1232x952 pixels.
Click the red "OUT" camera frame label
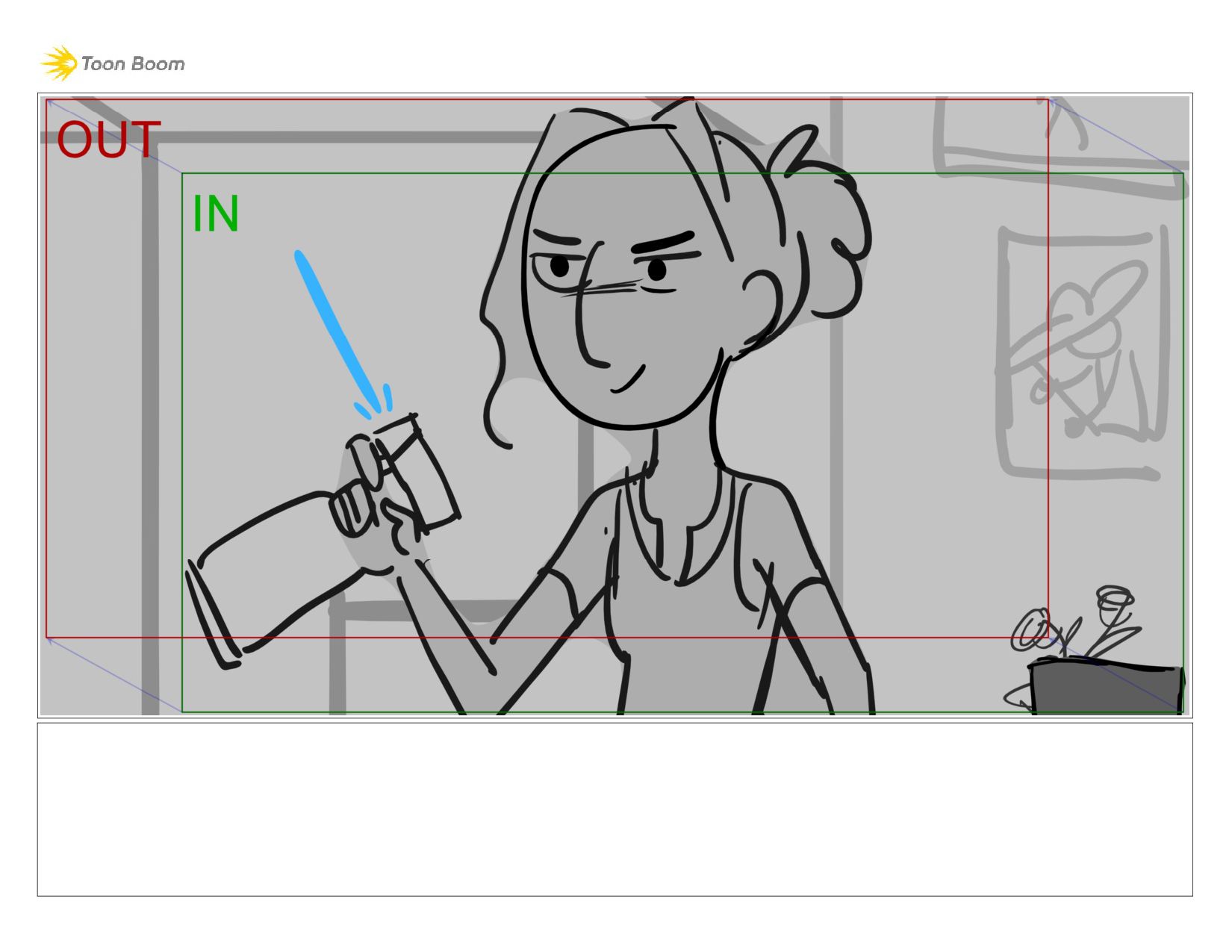109,140
